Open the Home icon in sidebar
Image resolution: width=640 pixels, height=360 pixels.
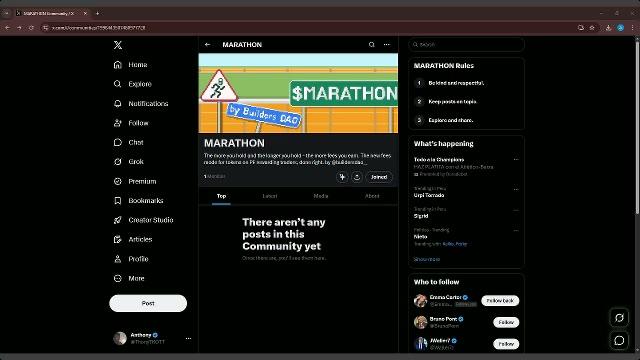coord(118,64)
